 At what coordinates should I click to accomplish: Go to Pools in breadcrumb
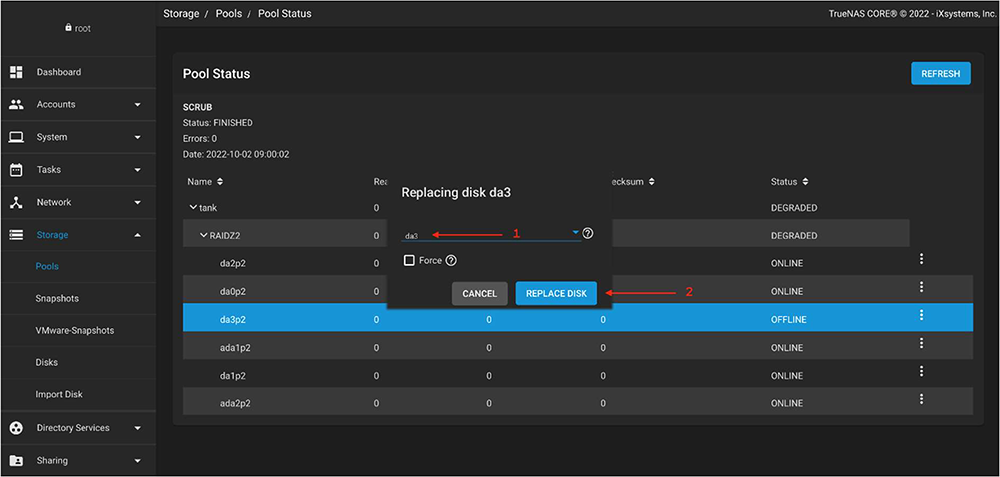pos(228,14)
